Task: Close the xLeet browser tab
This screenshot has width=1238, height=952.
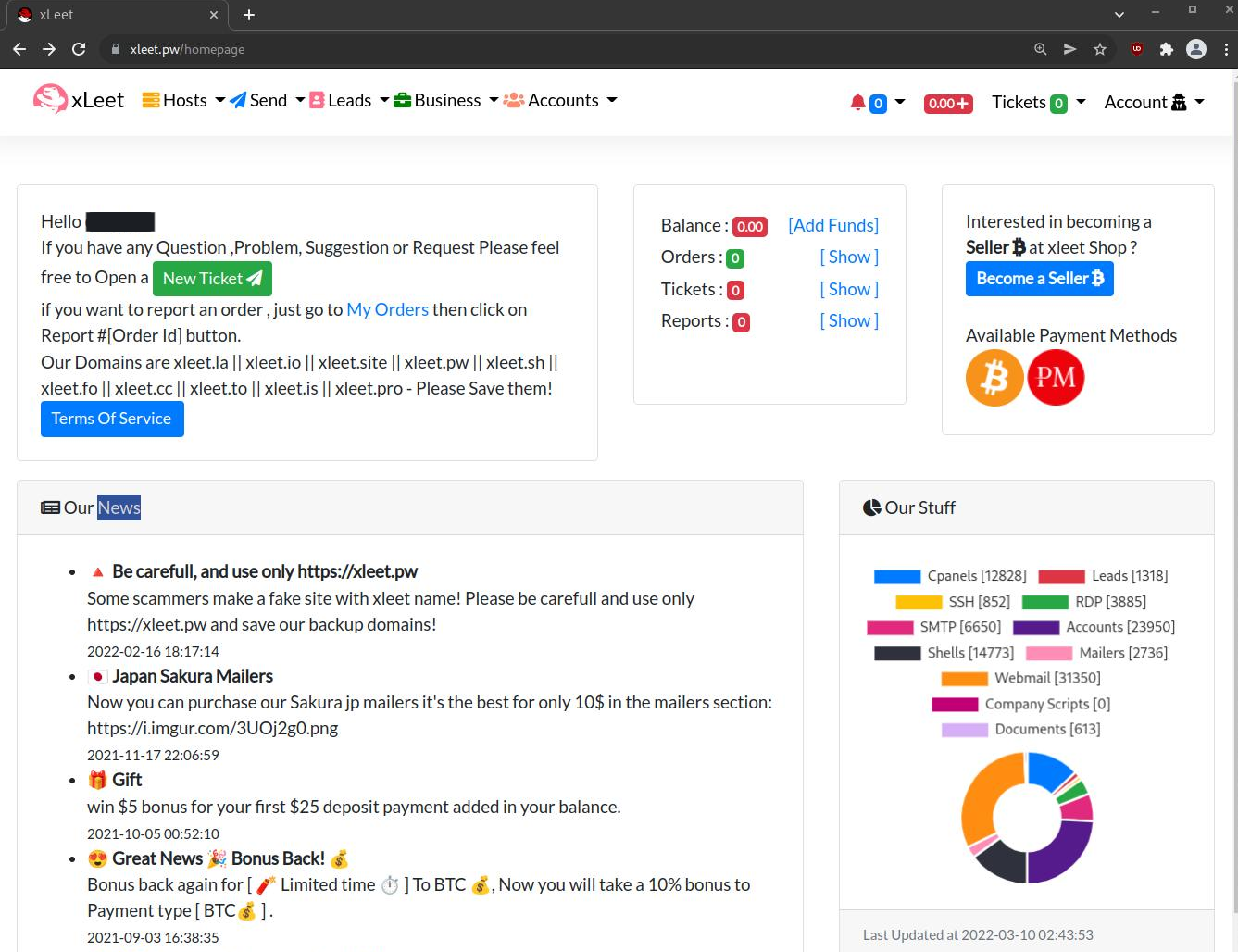Action: coord(214,15)
